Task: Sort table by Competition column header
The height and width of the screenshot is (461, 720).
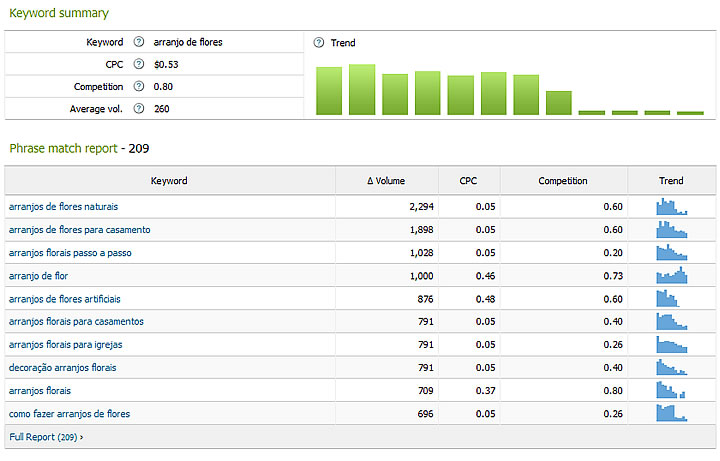Action: 563,181
